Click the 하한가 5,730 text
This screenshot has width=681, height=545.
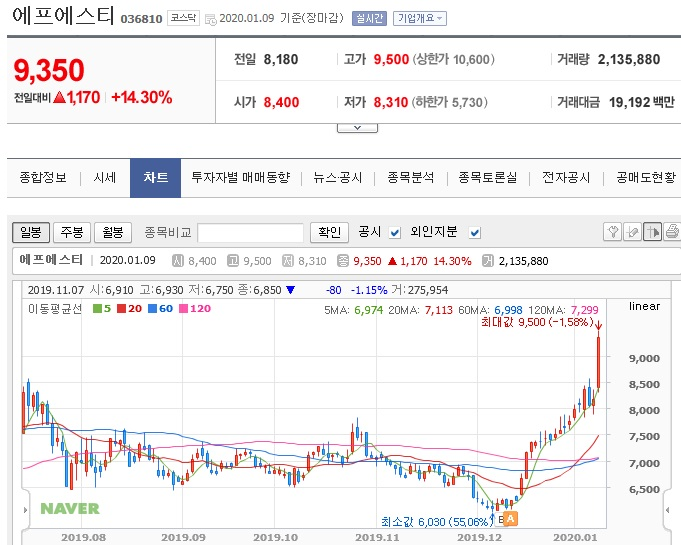tap(450, 102)
